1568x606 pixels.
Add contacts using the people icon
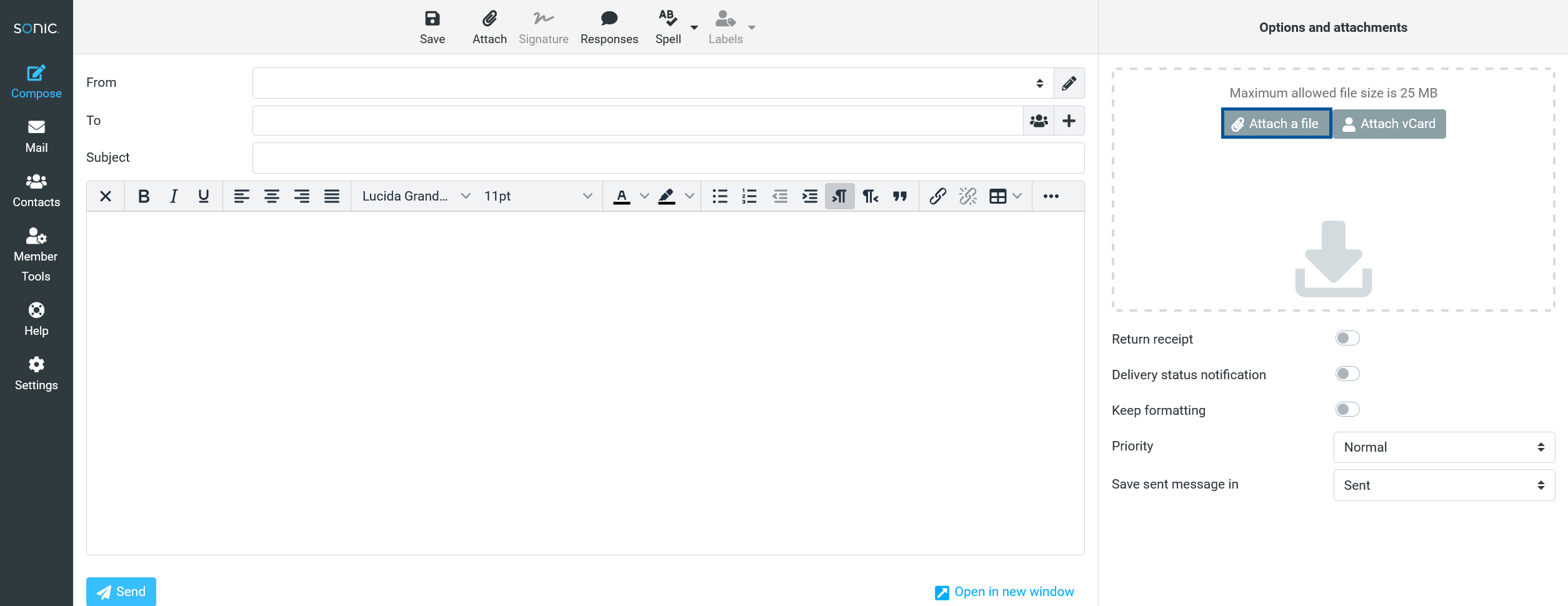1039,121
